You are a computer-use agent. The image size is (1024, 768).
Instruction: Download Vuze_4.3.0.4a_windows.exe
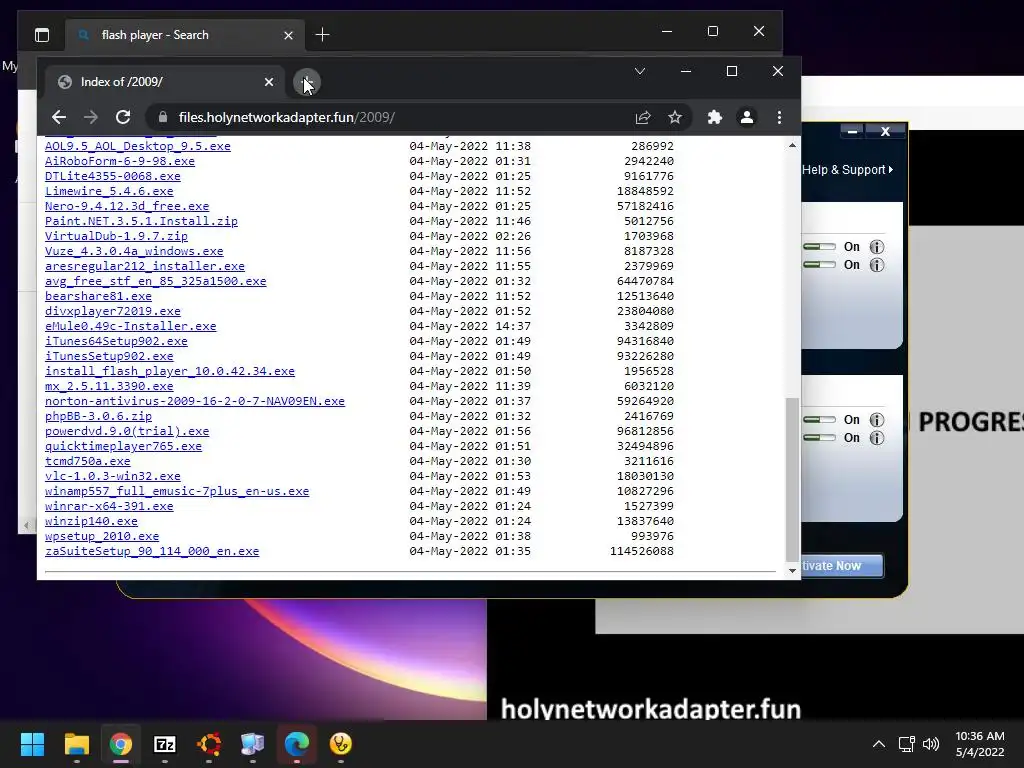coord(134,251)
